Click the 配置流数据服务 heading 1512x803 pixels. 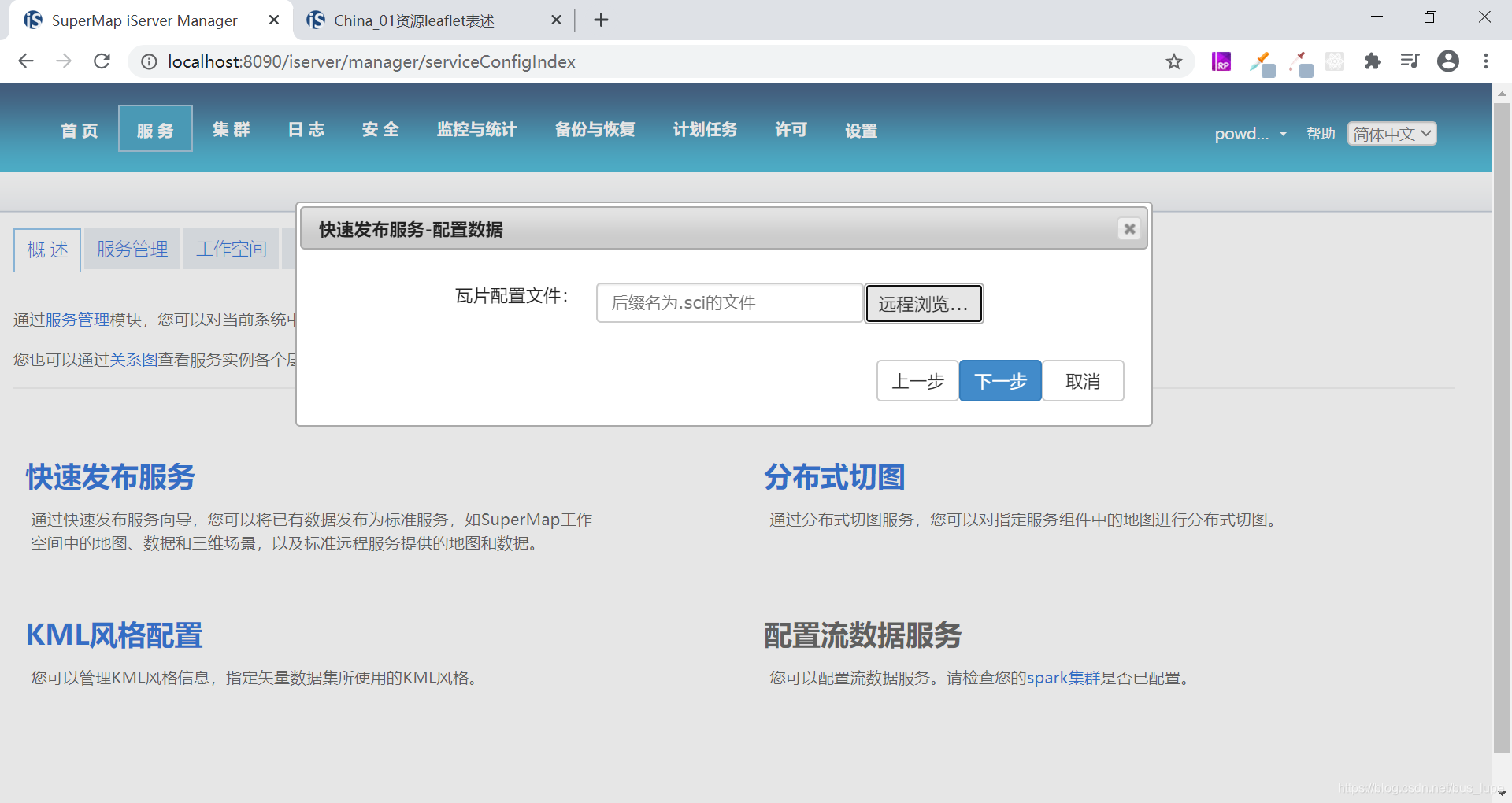click(863, 635)
